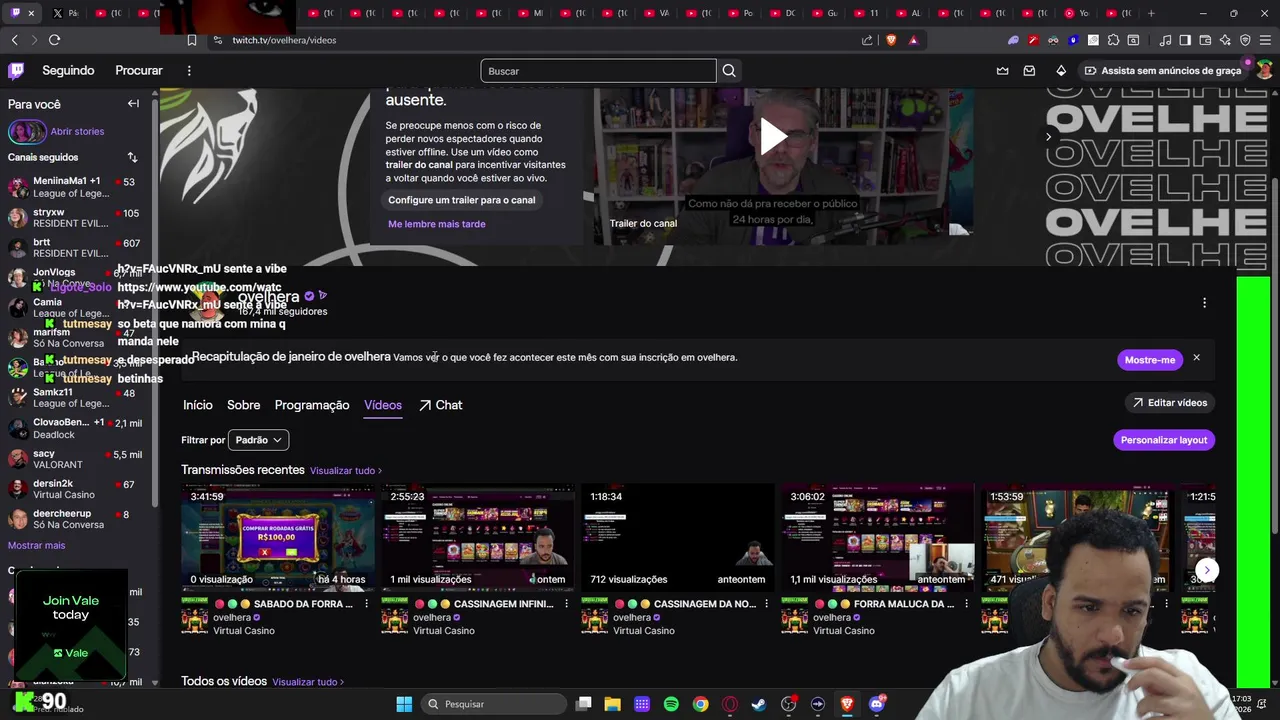This screenshot has height=720, width=1280.
Task: Focus the Buscar search field
Action: [598, 71]
